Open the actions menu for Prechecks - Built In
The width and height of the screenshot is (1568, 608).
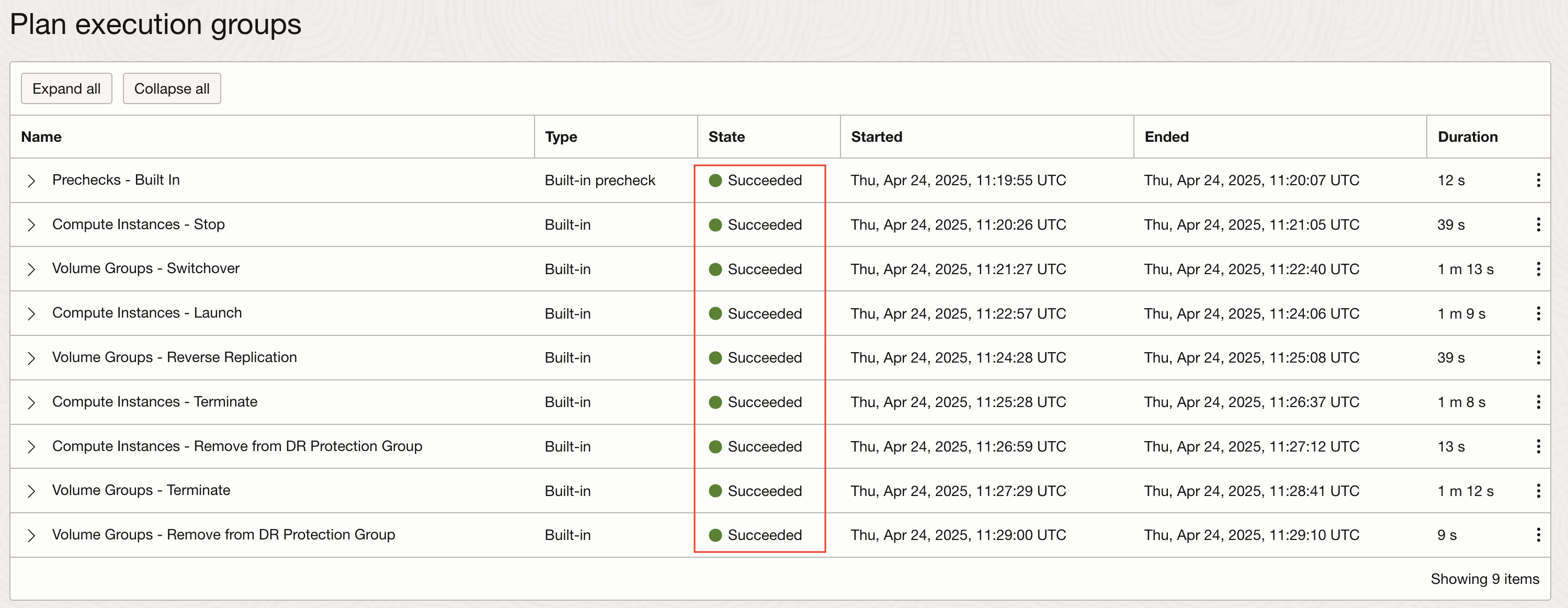pyautogui.click(x=1539, y=181)
